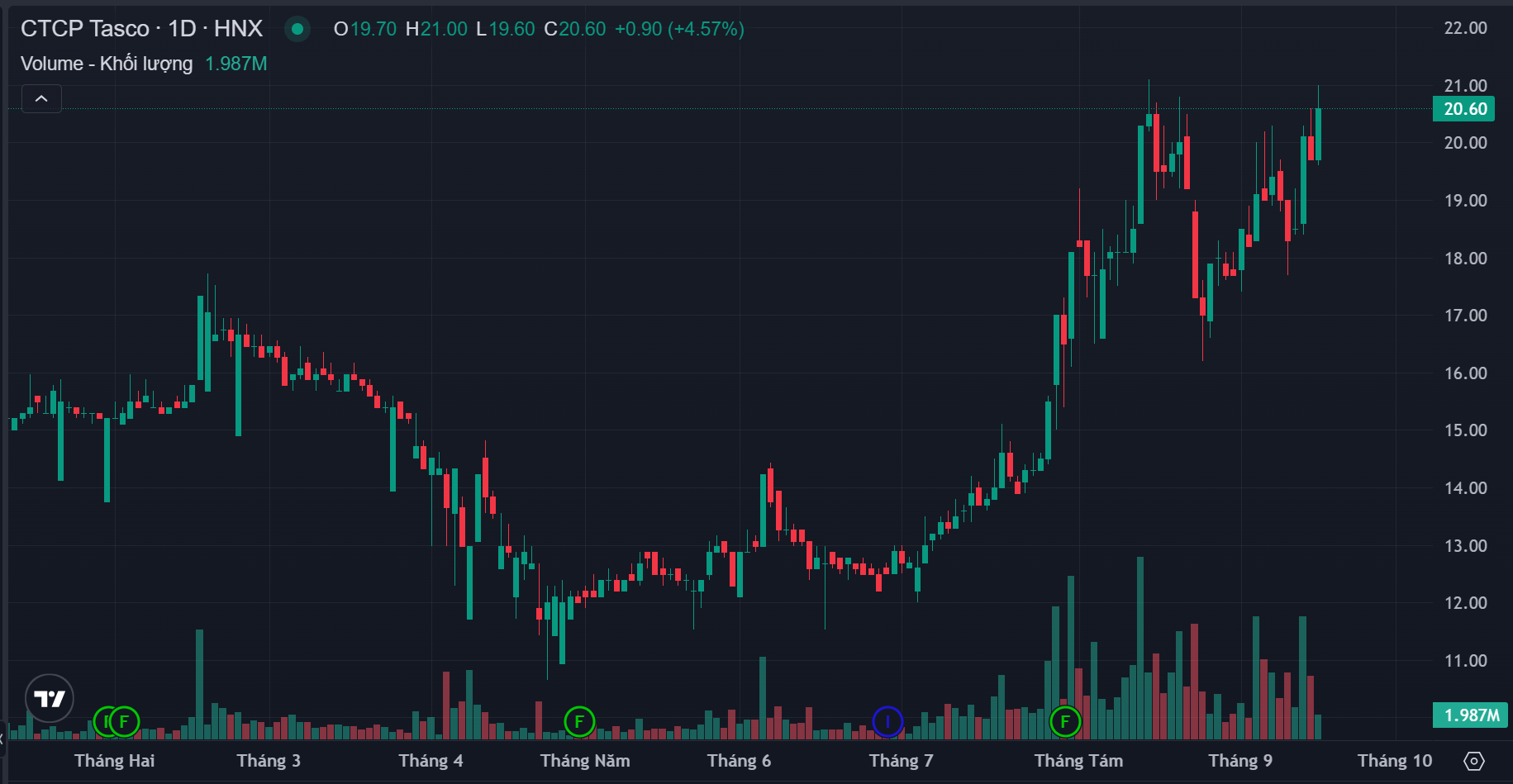Click the H21.00 high value
The height and width of the screenshot is (784, 1513).
436,29
